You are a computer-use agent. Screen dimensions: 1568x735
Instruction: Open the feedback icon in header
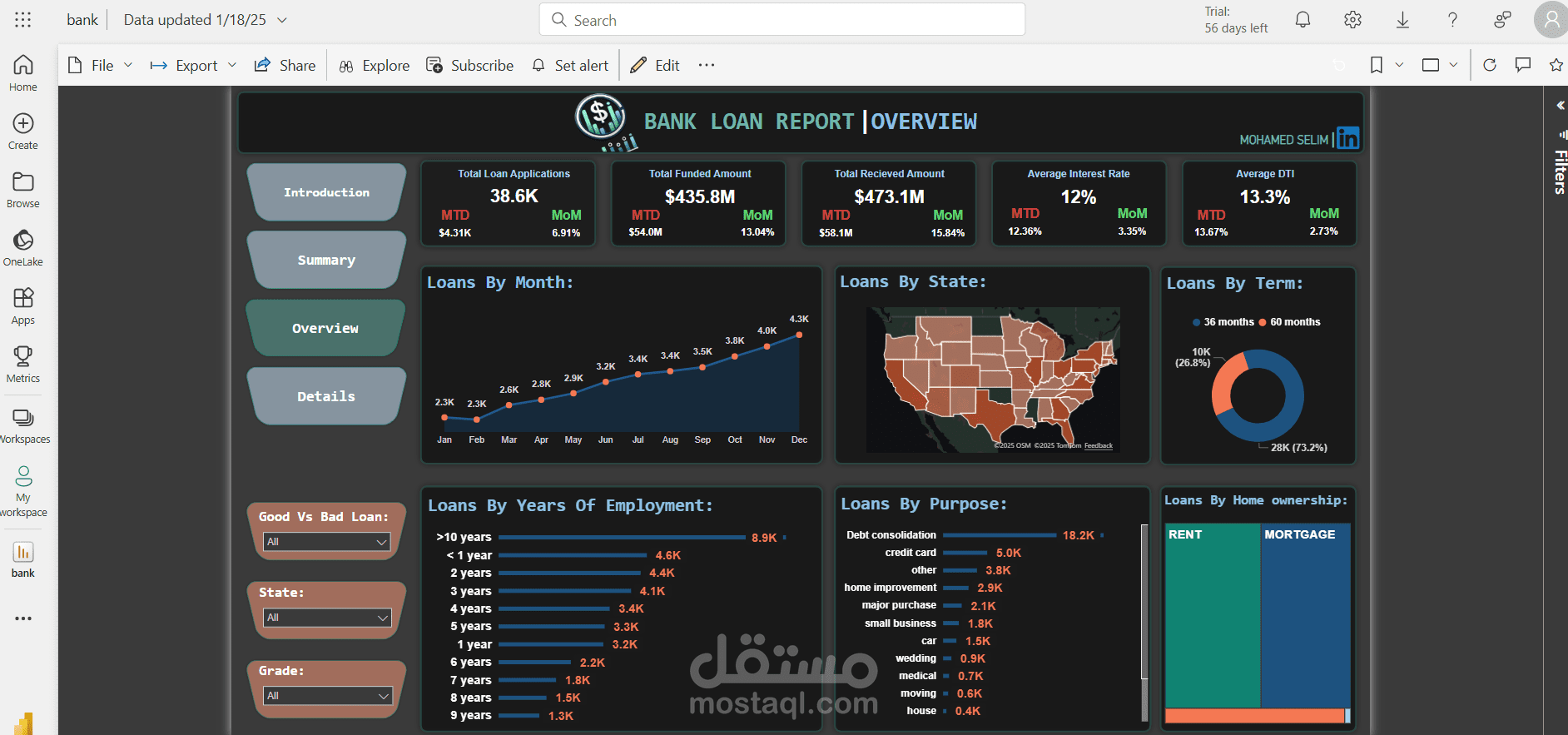point(1502,20)
